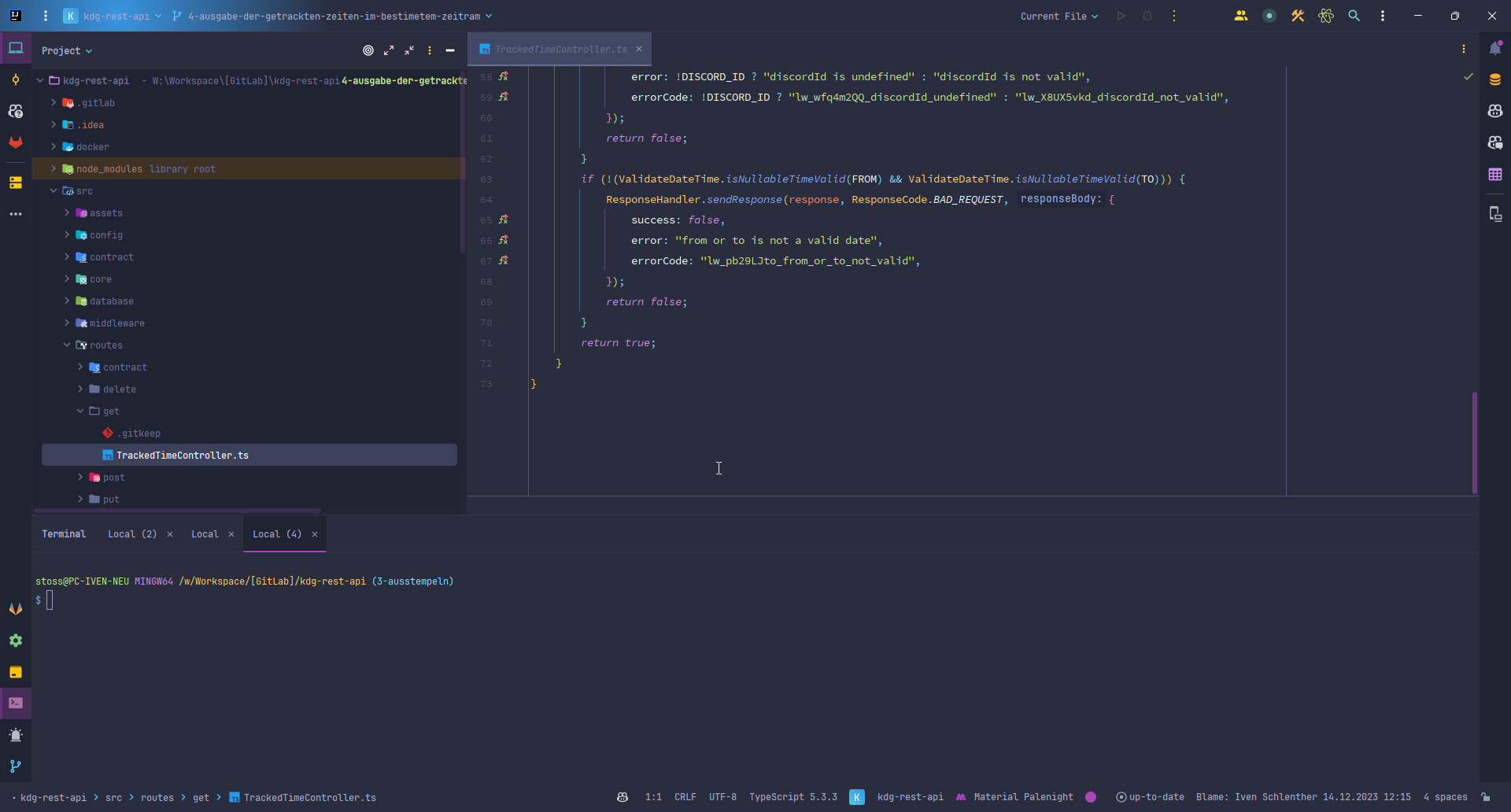Viewport: 1511px width, 812px height.
Task: Expand the node_modules folder
Action: point(54,168)
